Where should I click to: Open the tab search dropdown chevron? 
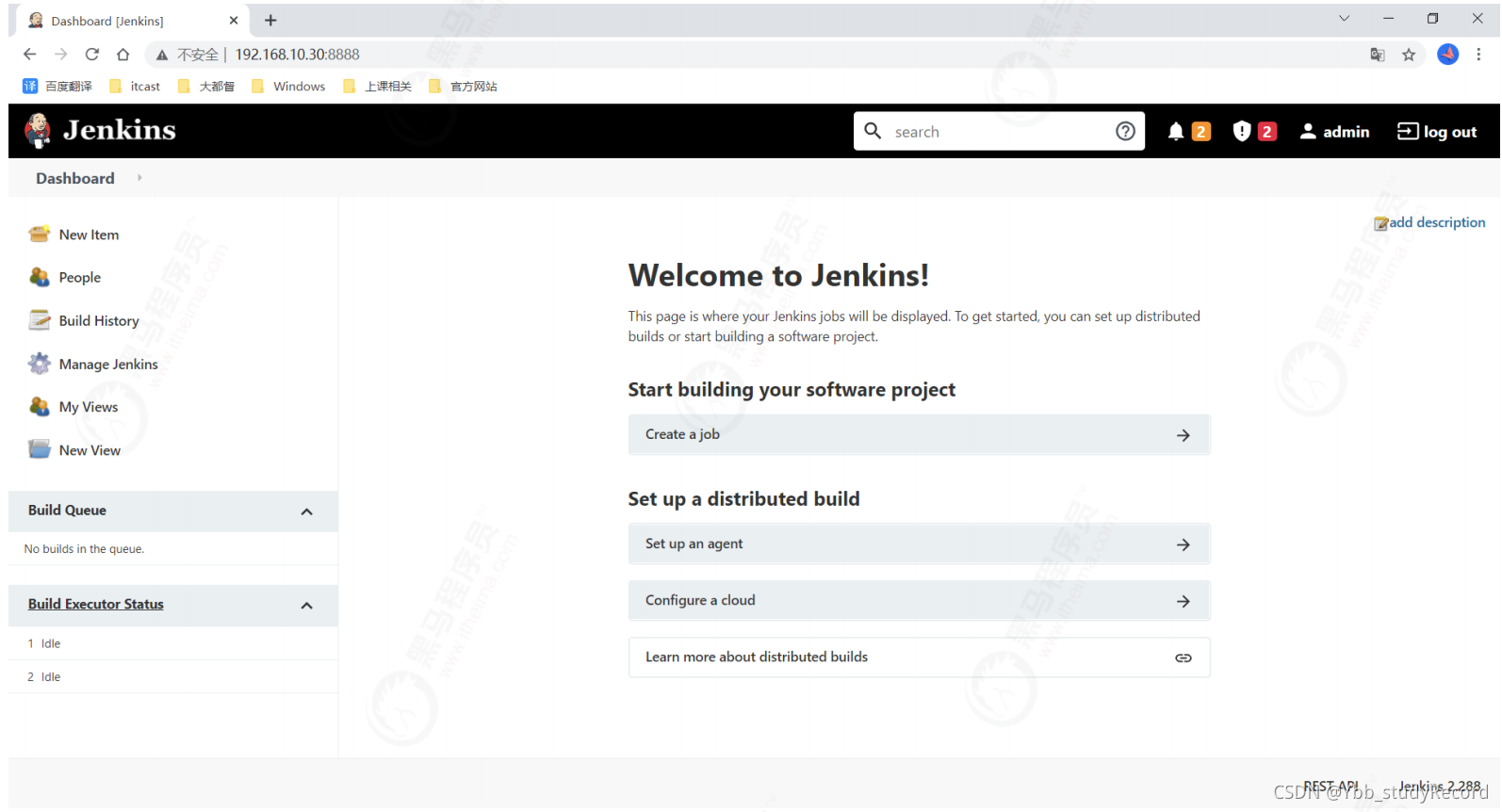(x=1344, y=19)
